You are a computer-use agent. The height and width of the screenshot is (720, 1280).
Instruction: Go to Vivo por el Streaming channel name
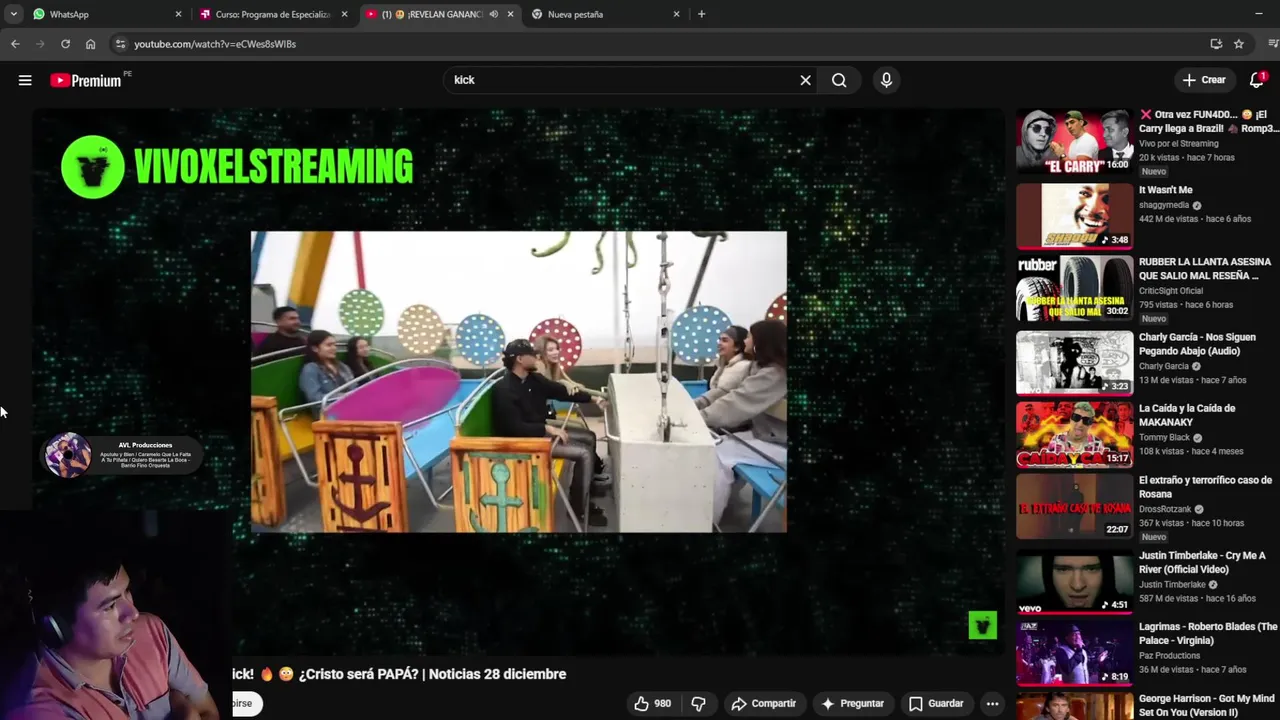pyautogui.click(x=1179, y=143)
